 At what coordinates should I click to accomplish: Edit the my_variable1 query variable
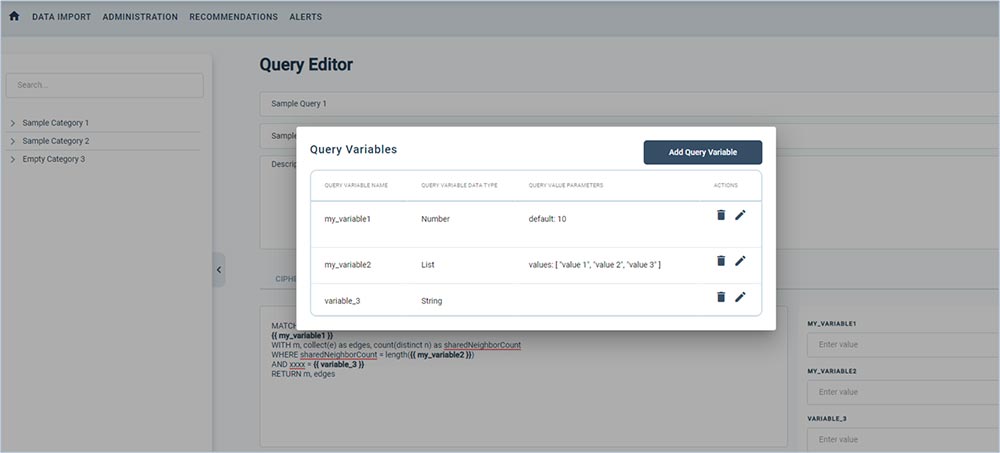[740, 215]
